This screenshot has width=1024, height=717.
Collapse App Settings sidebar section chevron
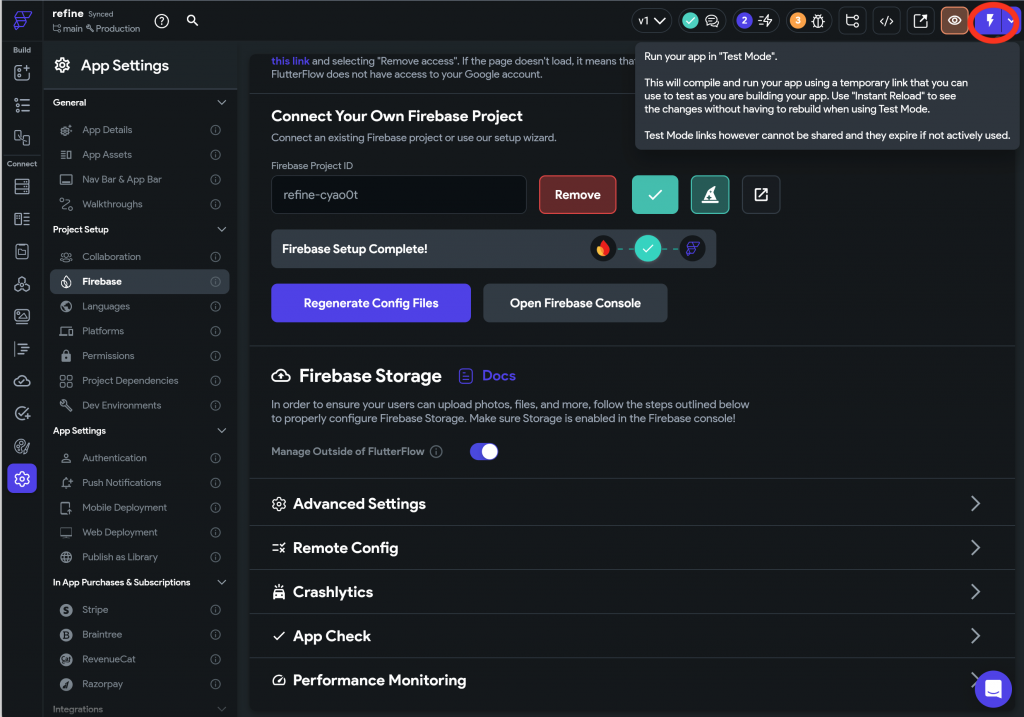tap(221, 430)
